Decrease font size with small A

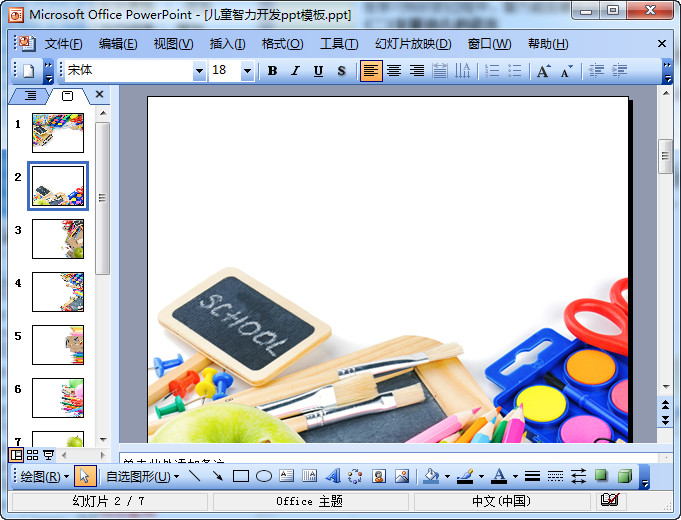click(x=567, y=70)
